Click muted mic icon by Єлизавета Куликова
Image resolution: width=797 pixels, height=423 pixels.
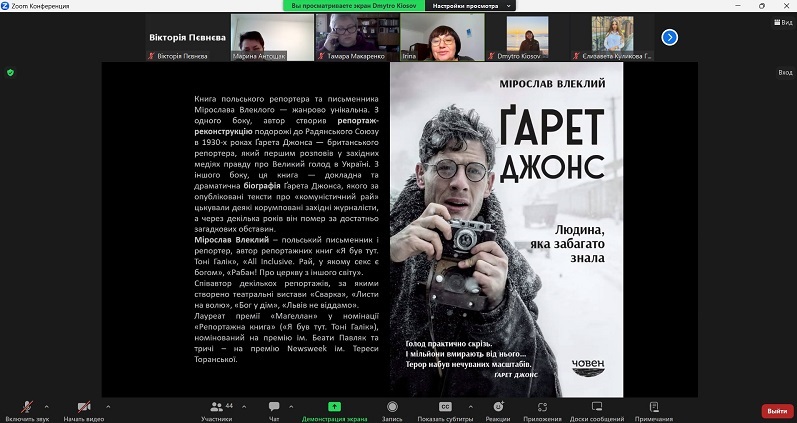(576, 56)
